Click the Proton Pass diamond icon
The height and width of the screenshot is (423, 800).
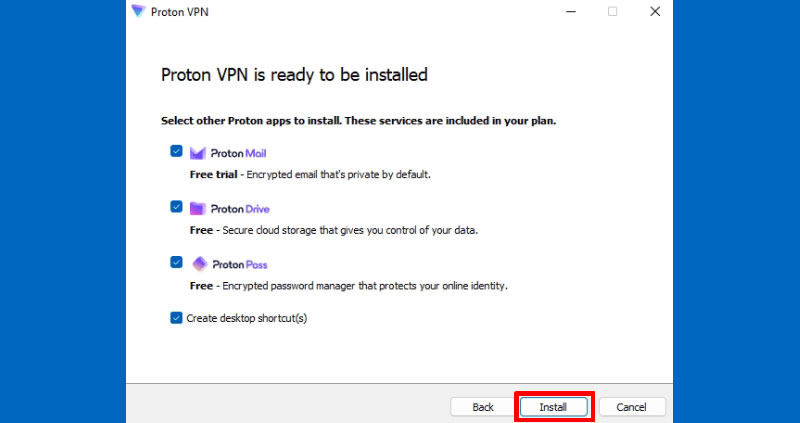coord(197,264)
